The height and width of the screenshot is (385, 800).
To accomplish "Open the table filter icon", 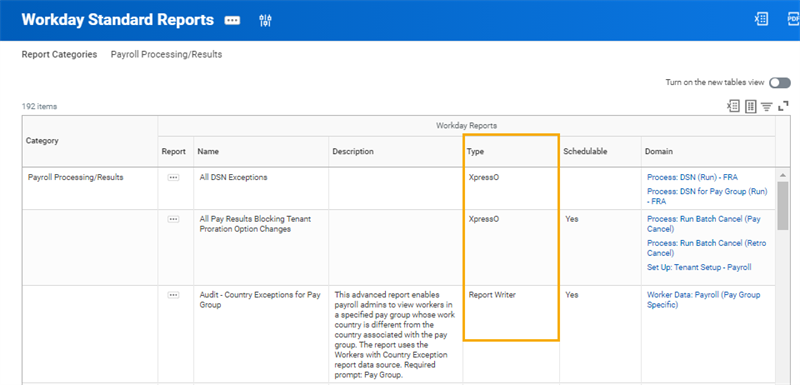I will pyautogui.click(x=766, y=107).
